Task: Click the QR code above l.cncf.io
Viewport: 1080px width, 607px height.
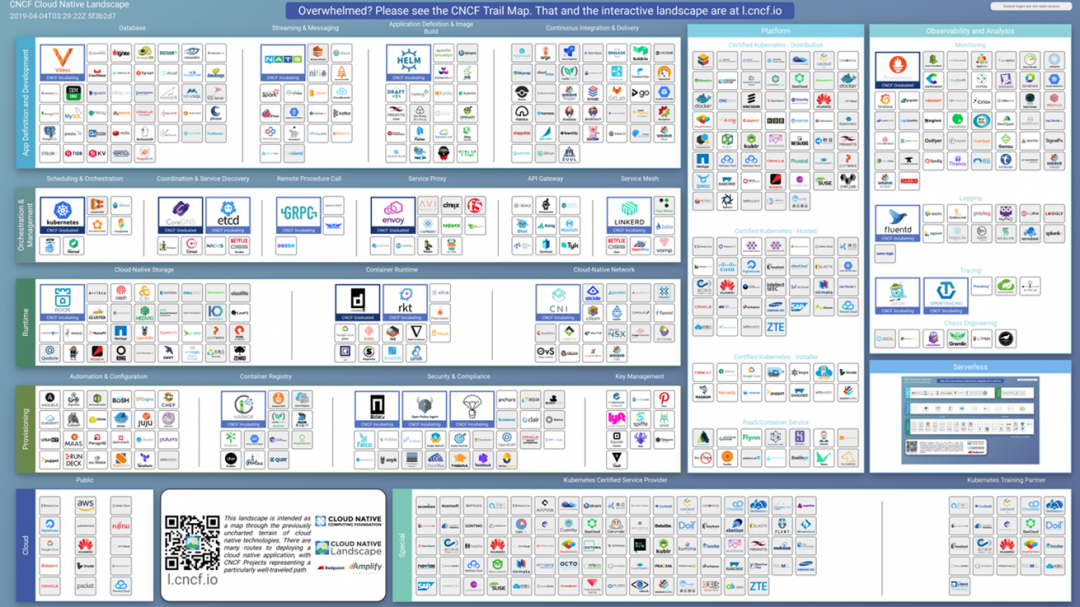Action: point(192,542)
